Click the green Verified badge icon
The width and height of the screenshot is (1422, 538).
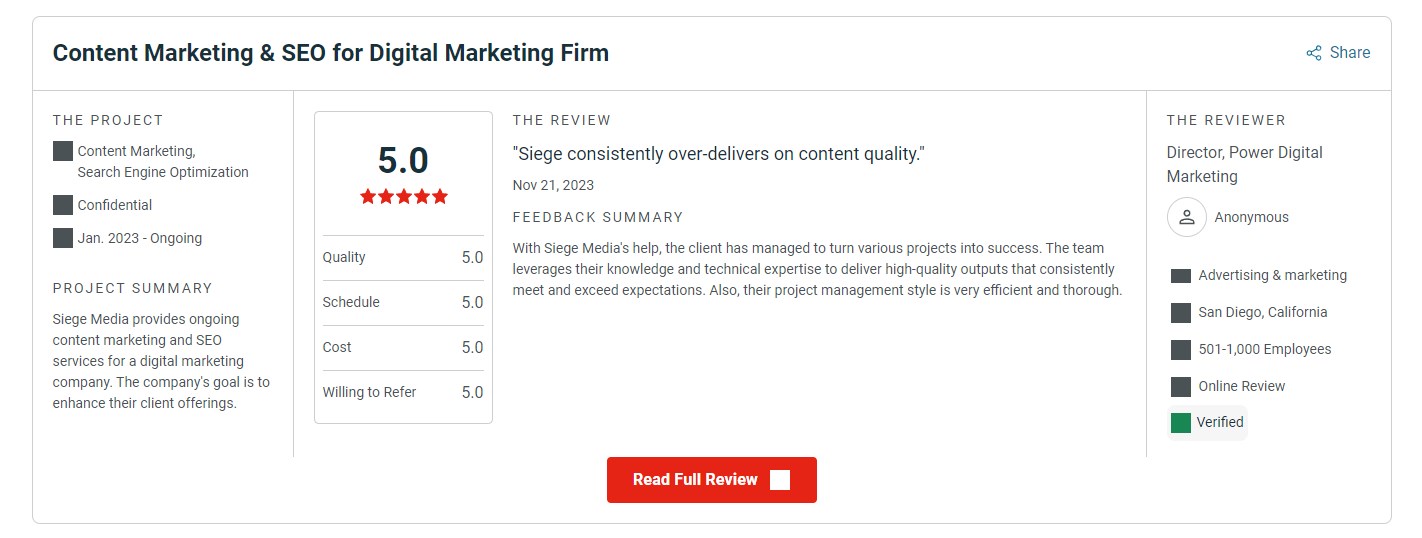tap(1181, 423)
